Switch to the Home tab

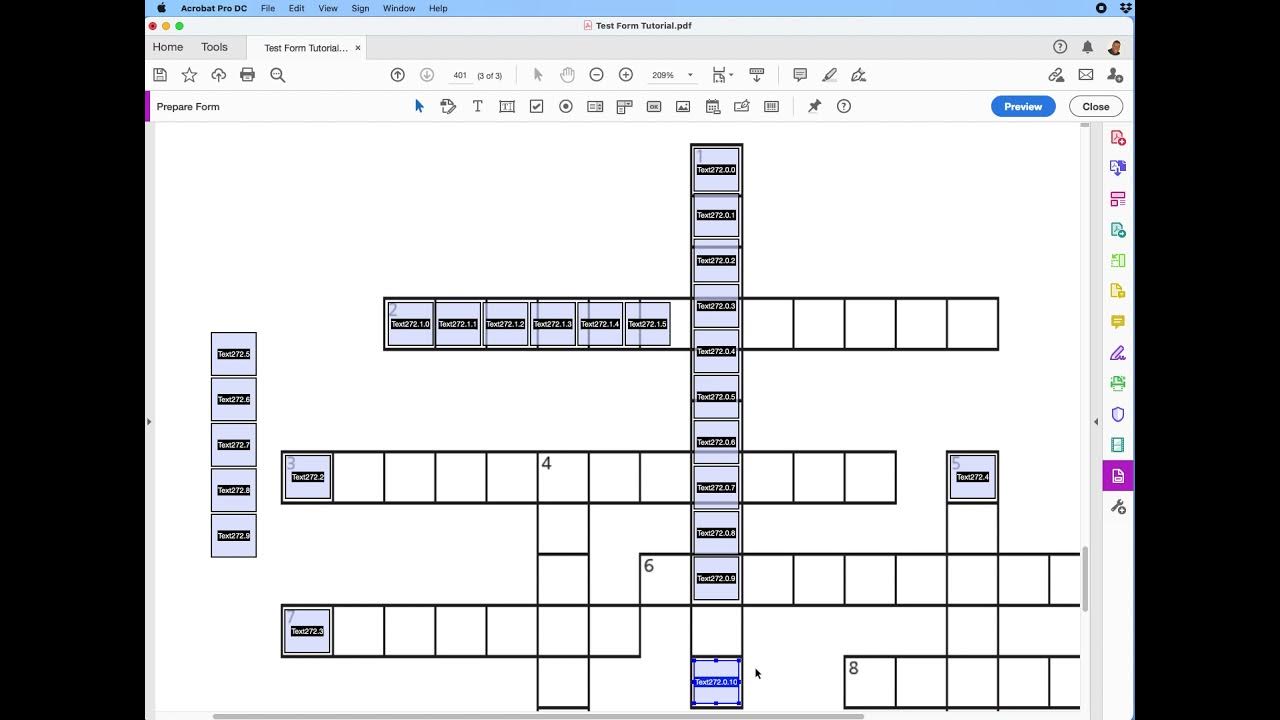tap(168, 47)
